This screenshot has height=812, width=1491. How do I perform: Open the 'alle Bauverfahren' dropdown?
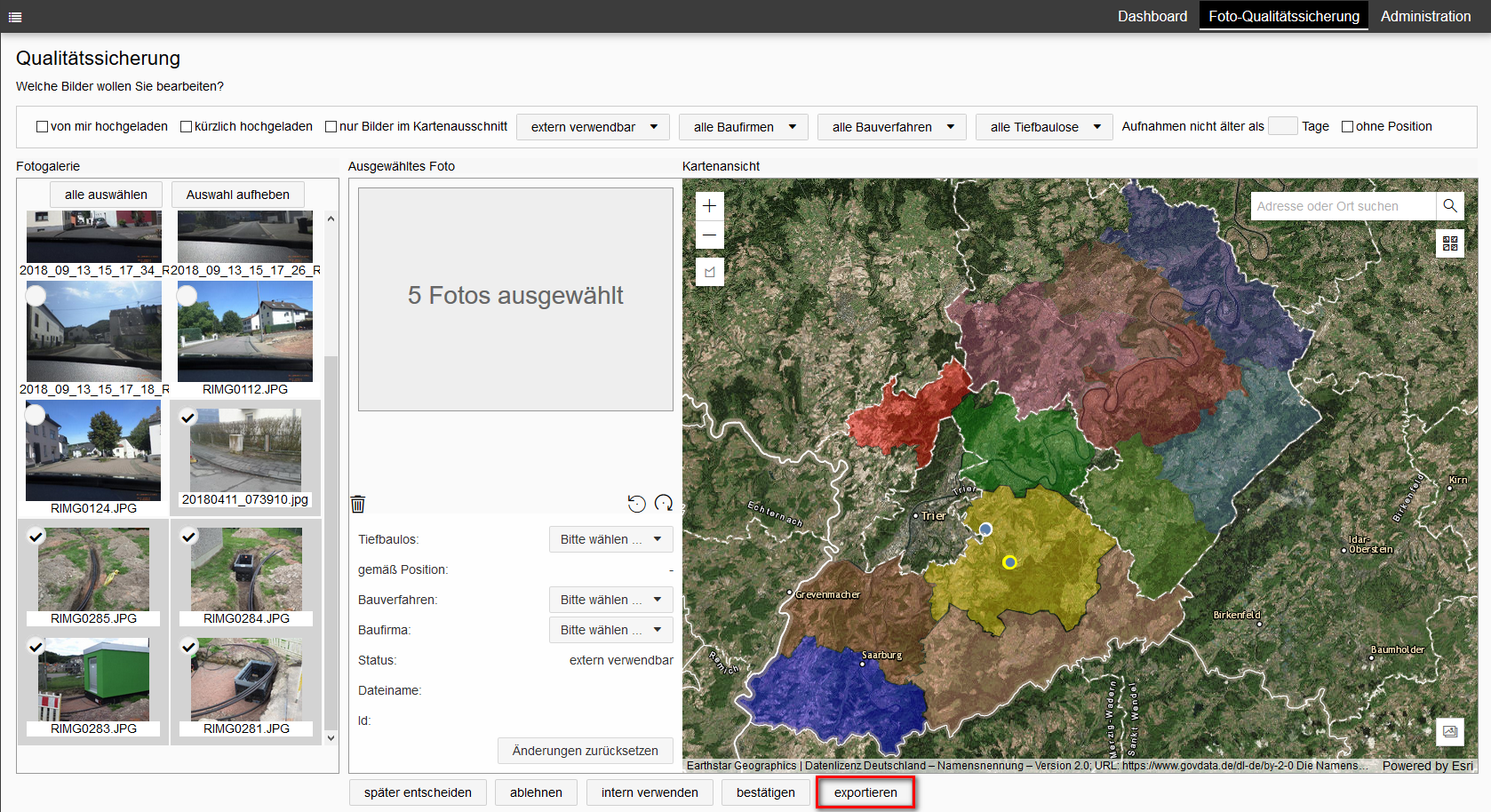point(892,127)
